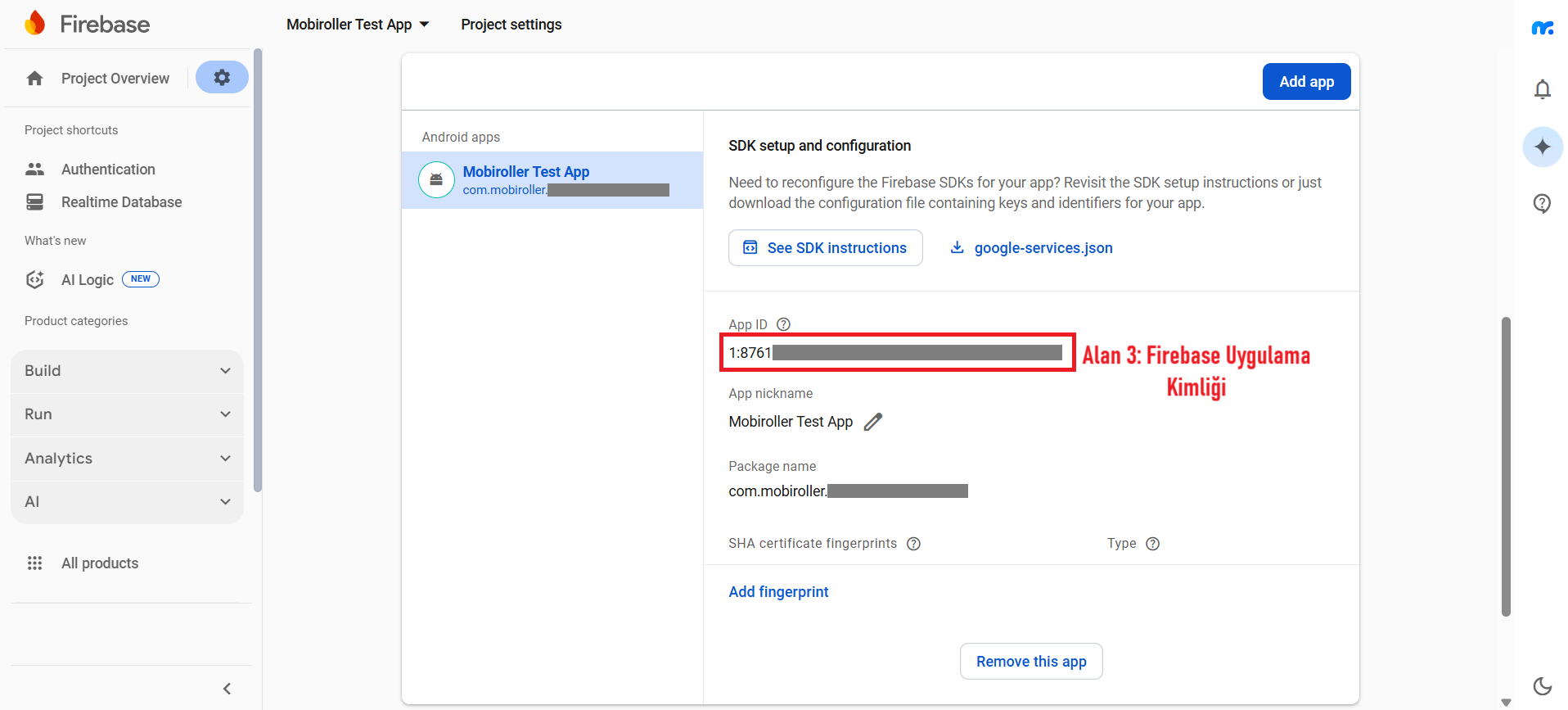The width and height of the screenshot is (1568, 710).
Task: Click the Android apps label
Action: pos(461,137)
